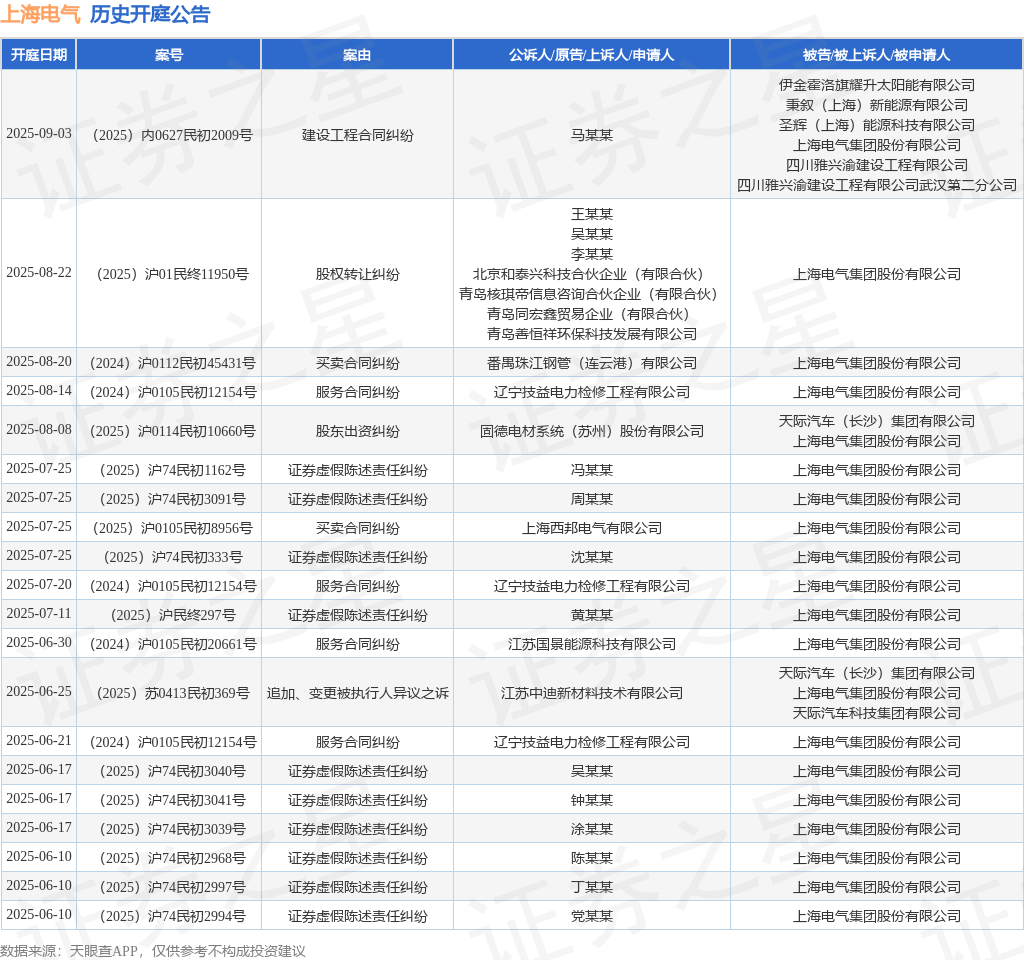
Task: Click plaintiff 周某某
Action: 592,499
